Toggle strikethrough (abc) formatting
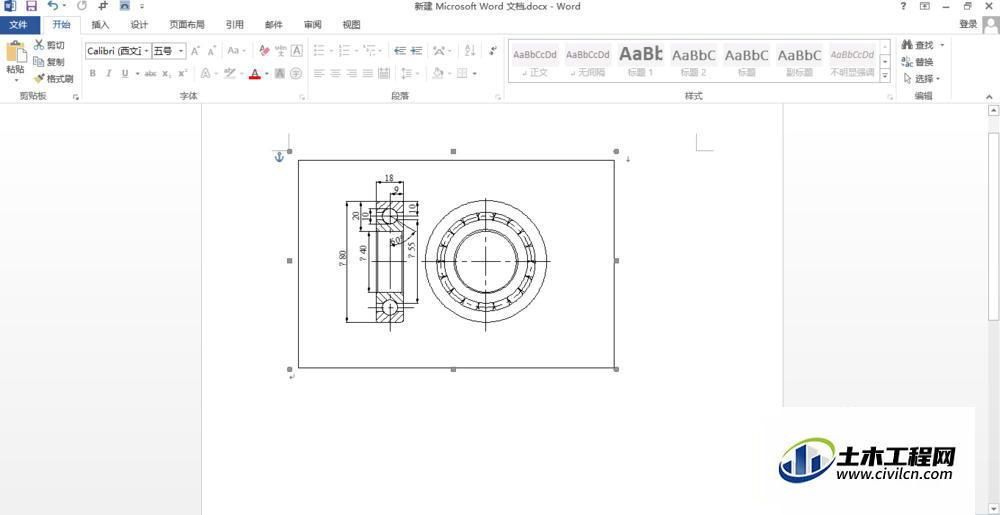1000x515 pixels. [151, 73]
